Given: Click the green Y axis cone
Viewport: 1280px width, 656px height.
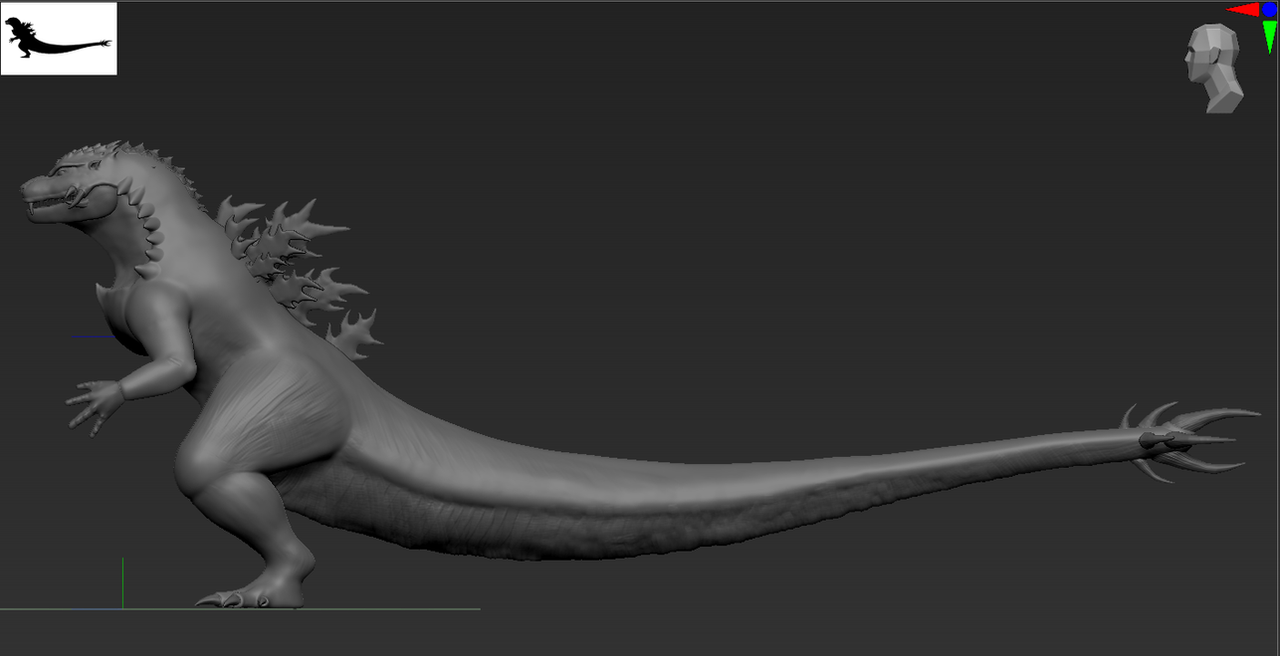Looking at the screenshot, I should tap(1270, 36).
